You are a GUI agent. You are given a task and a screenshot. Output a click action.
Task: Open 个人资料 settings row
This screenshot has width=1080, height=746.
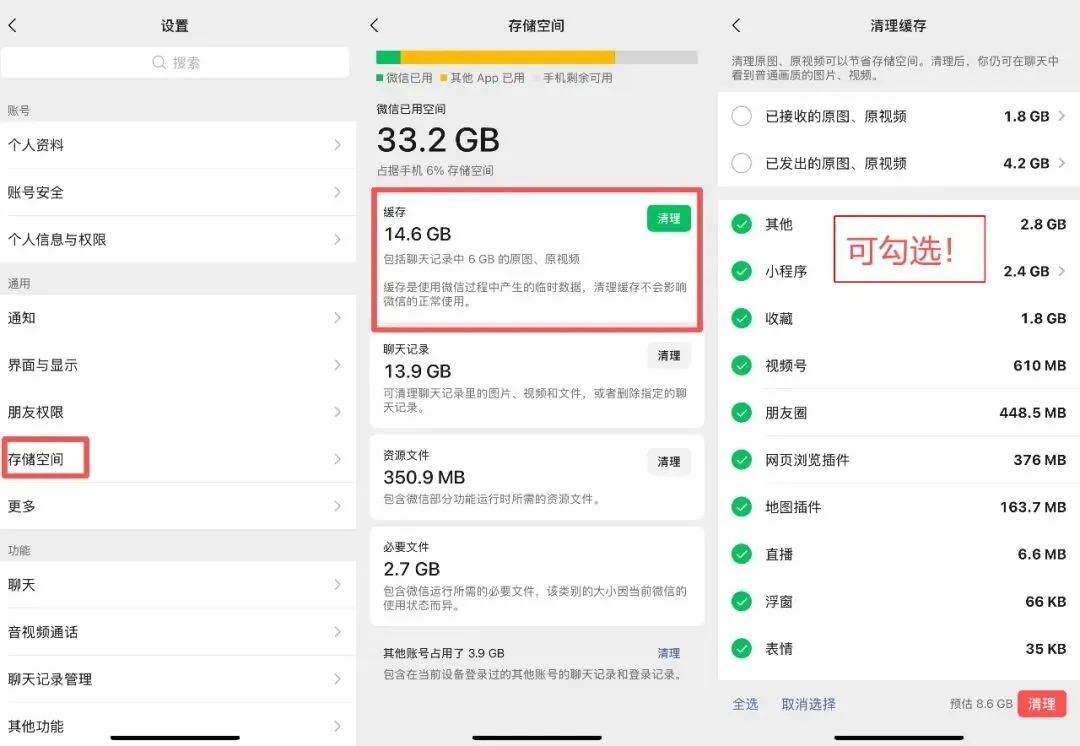point(178,145)
